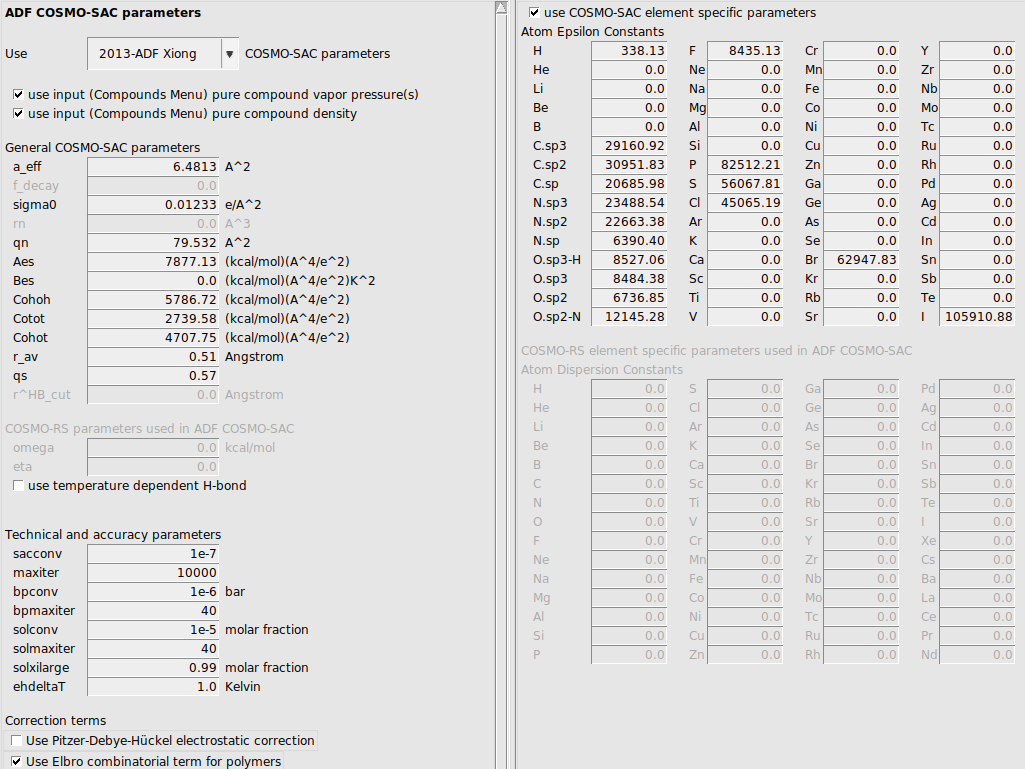Disable Use Elbro combinatorial term for polymers
The width and height of the screenshot is (1025, 769).
pyautogui.click(x=16, y=761)
